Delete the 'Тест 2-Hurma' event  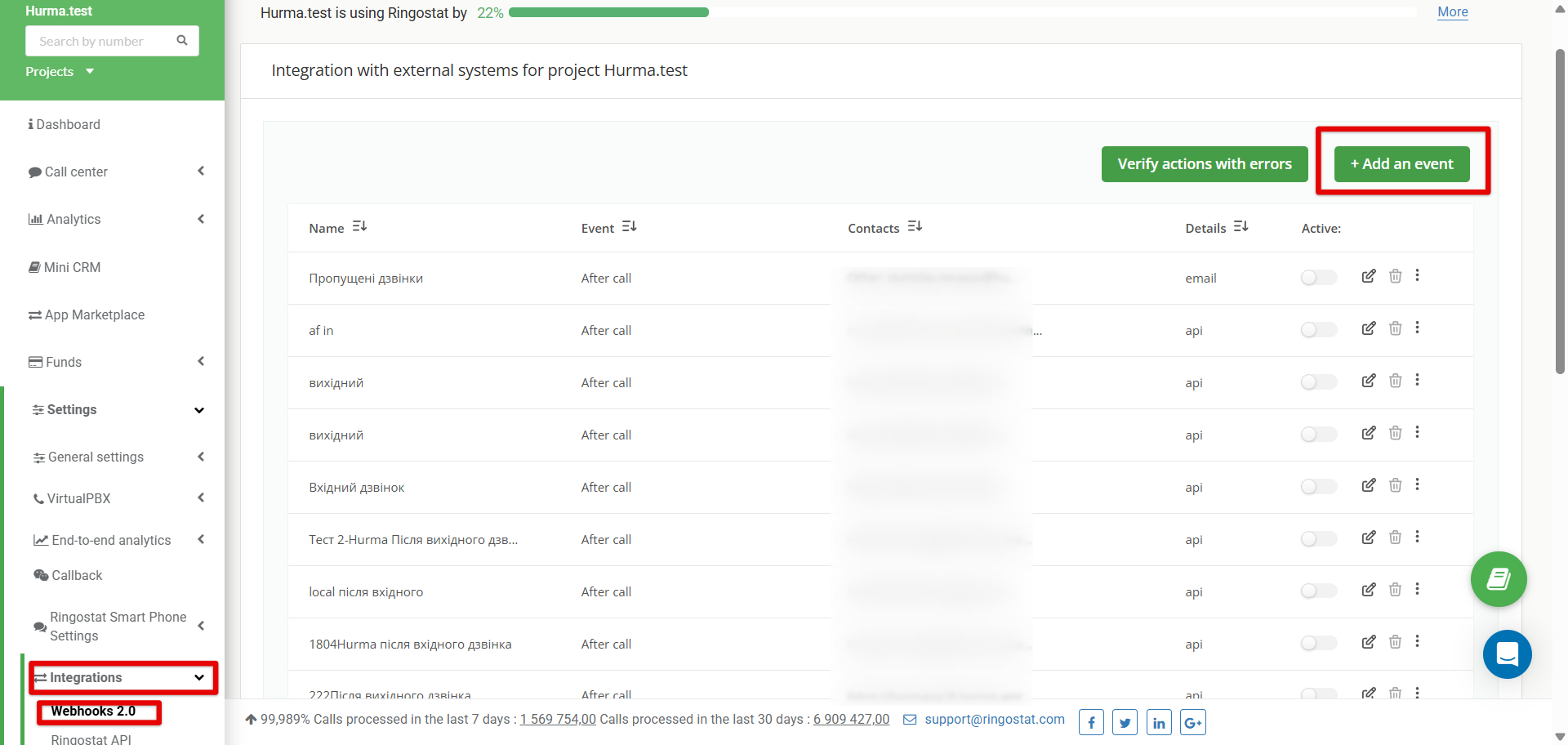point(1395,538)
